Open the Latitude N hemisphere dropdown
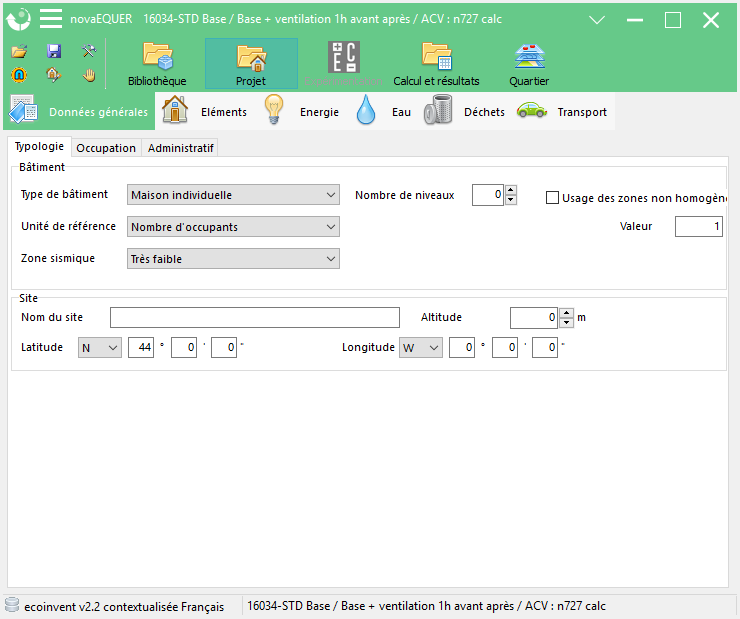The image size is (740, 619). (100, 348)
